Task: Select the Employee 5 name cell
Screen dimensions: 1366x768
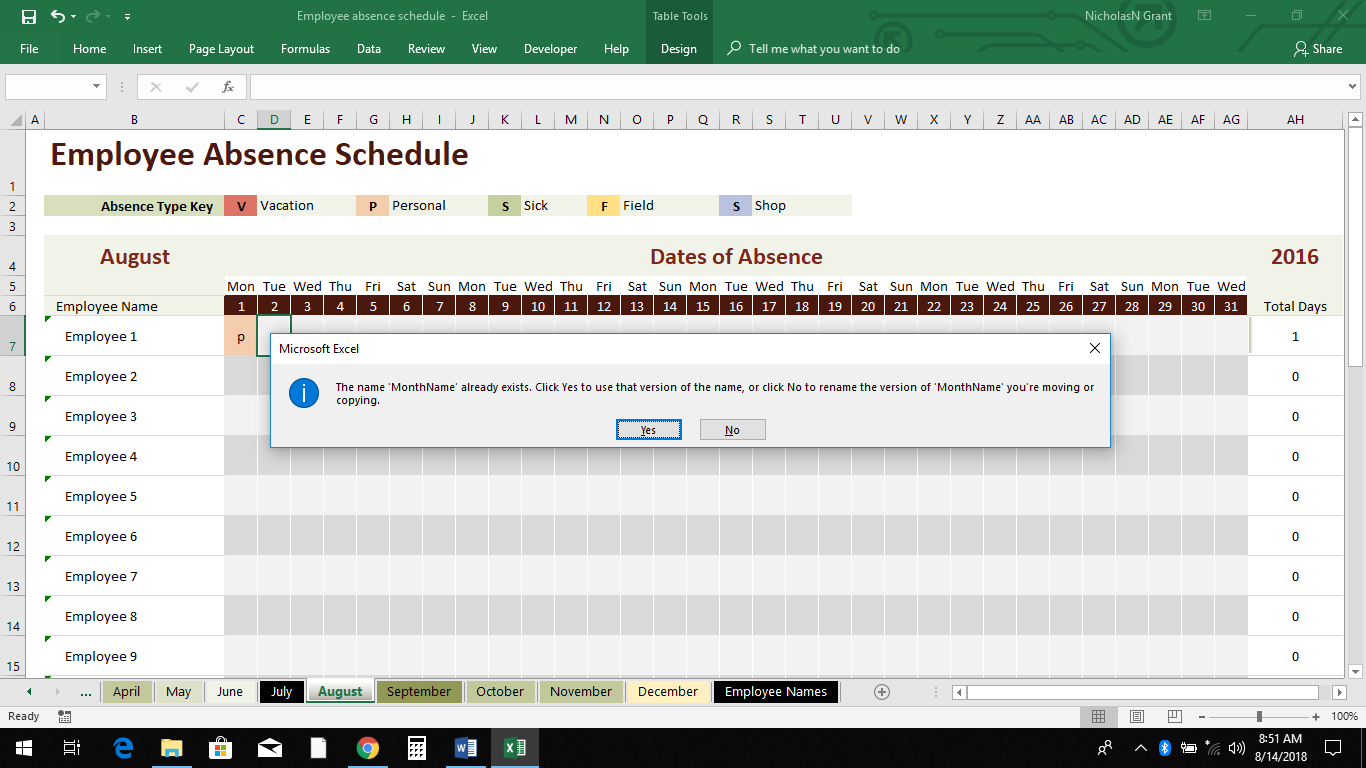Action: tap(135, 496)
